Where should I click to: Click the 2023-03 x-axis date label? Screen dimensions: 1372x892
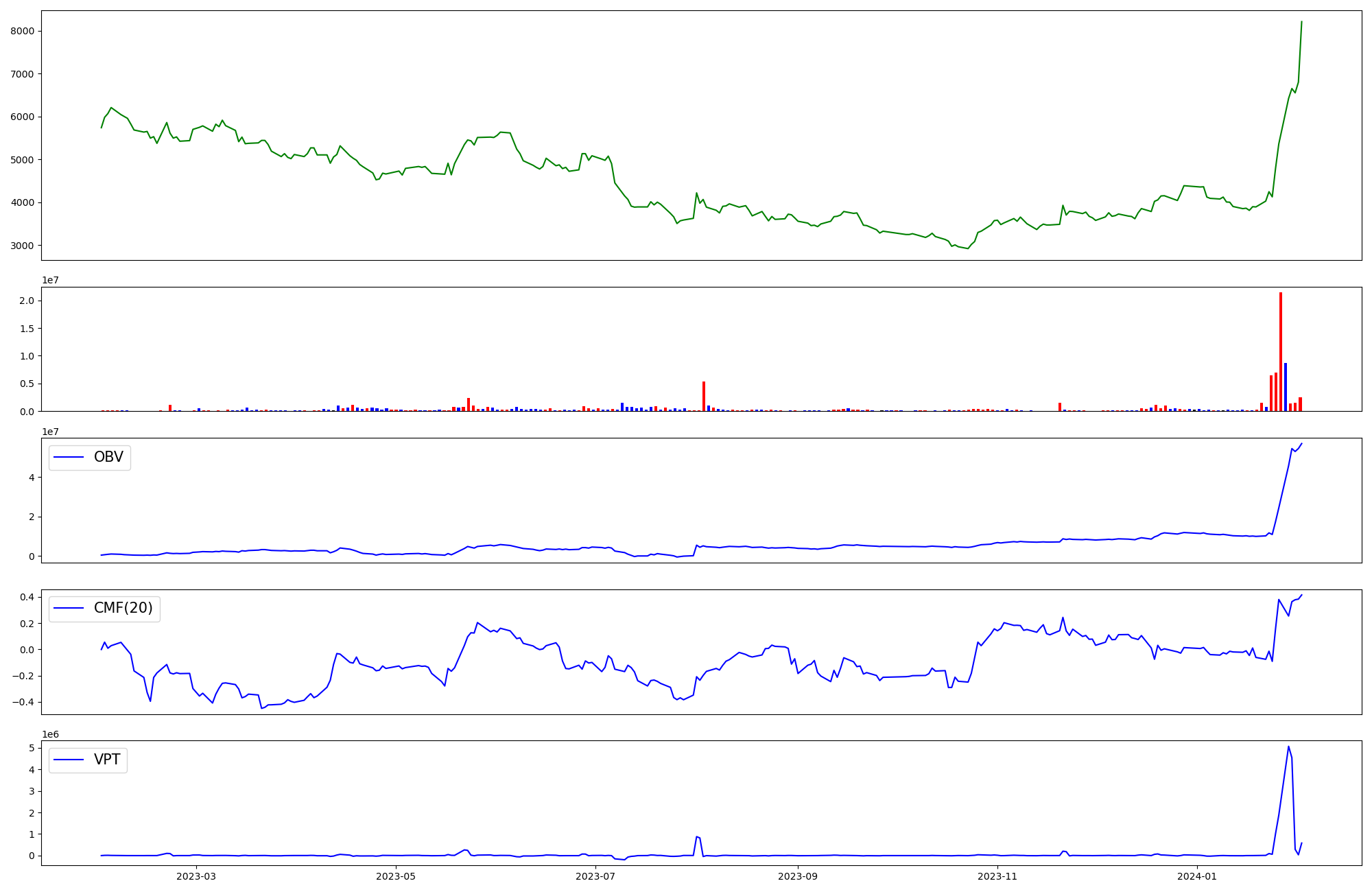(196, 876)
